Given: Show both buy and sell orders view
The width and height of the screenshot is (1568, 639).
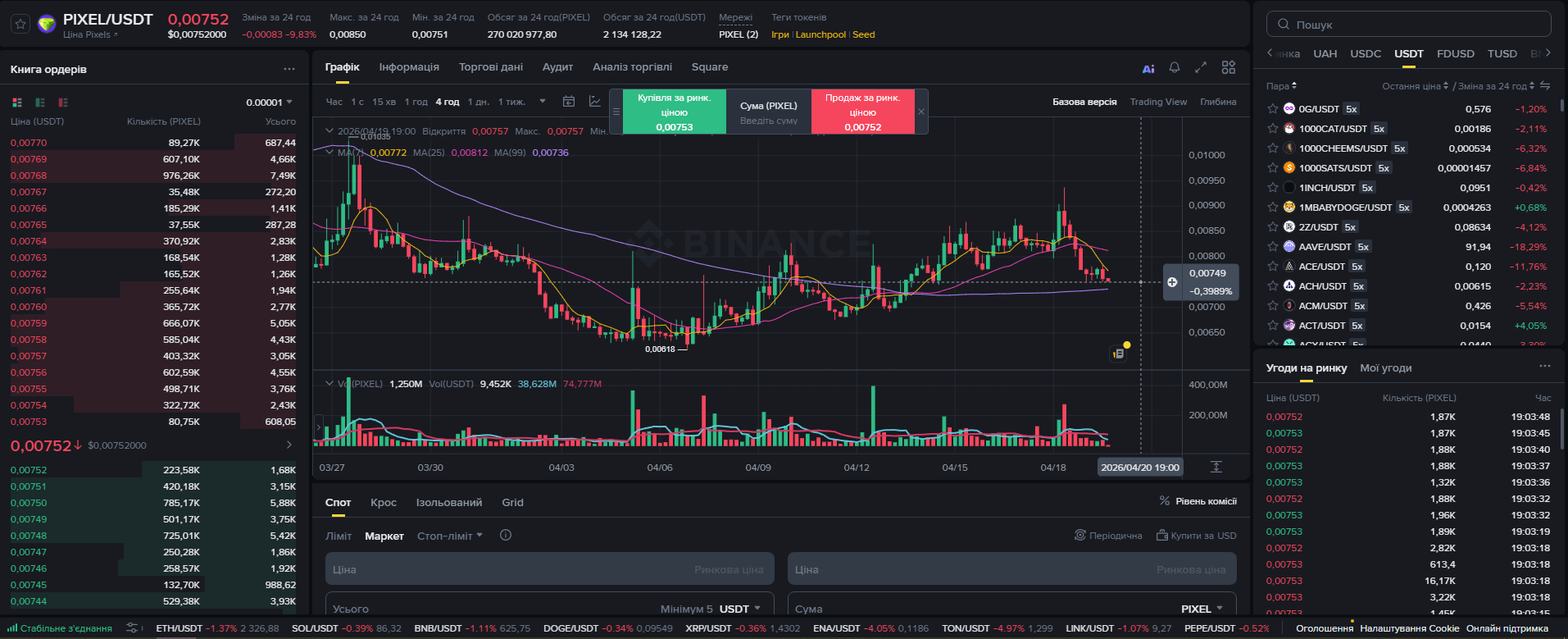Looking at the screenshot, I should (17, 103).
